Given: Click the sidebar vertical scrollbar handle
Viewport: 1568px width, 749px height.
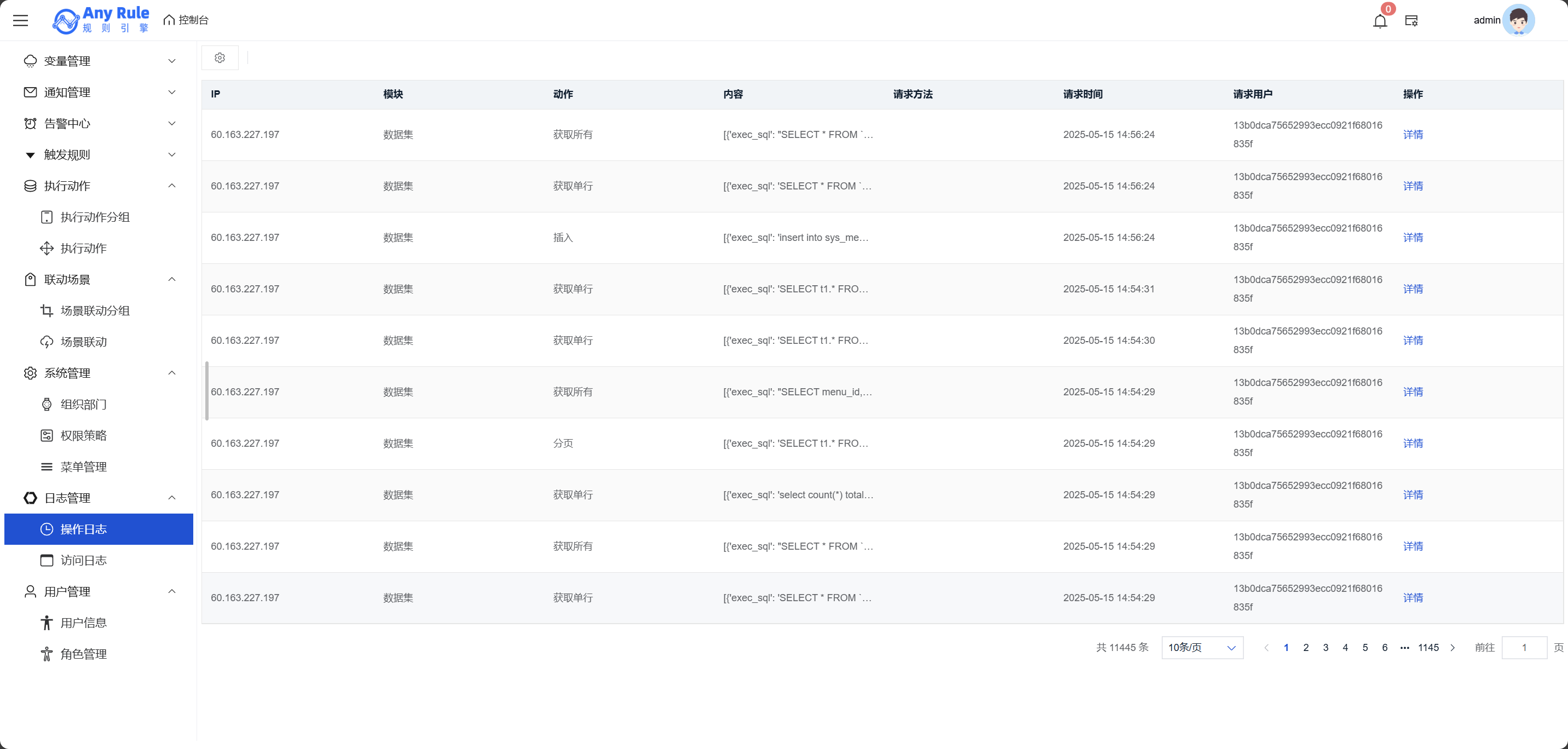Looking at the screenshot, I should tap(207, 390).
